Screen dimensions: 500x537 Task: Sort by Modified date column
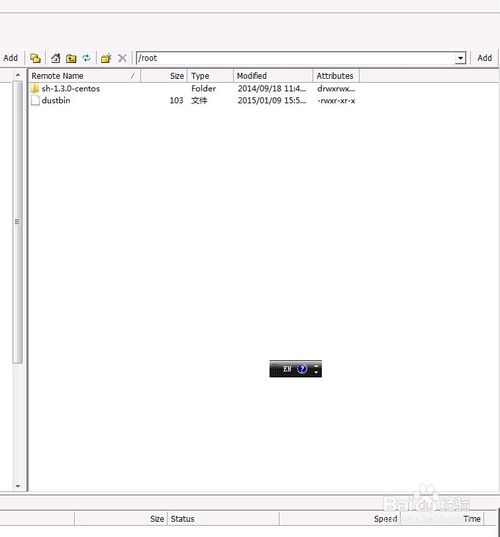[273, 76]
